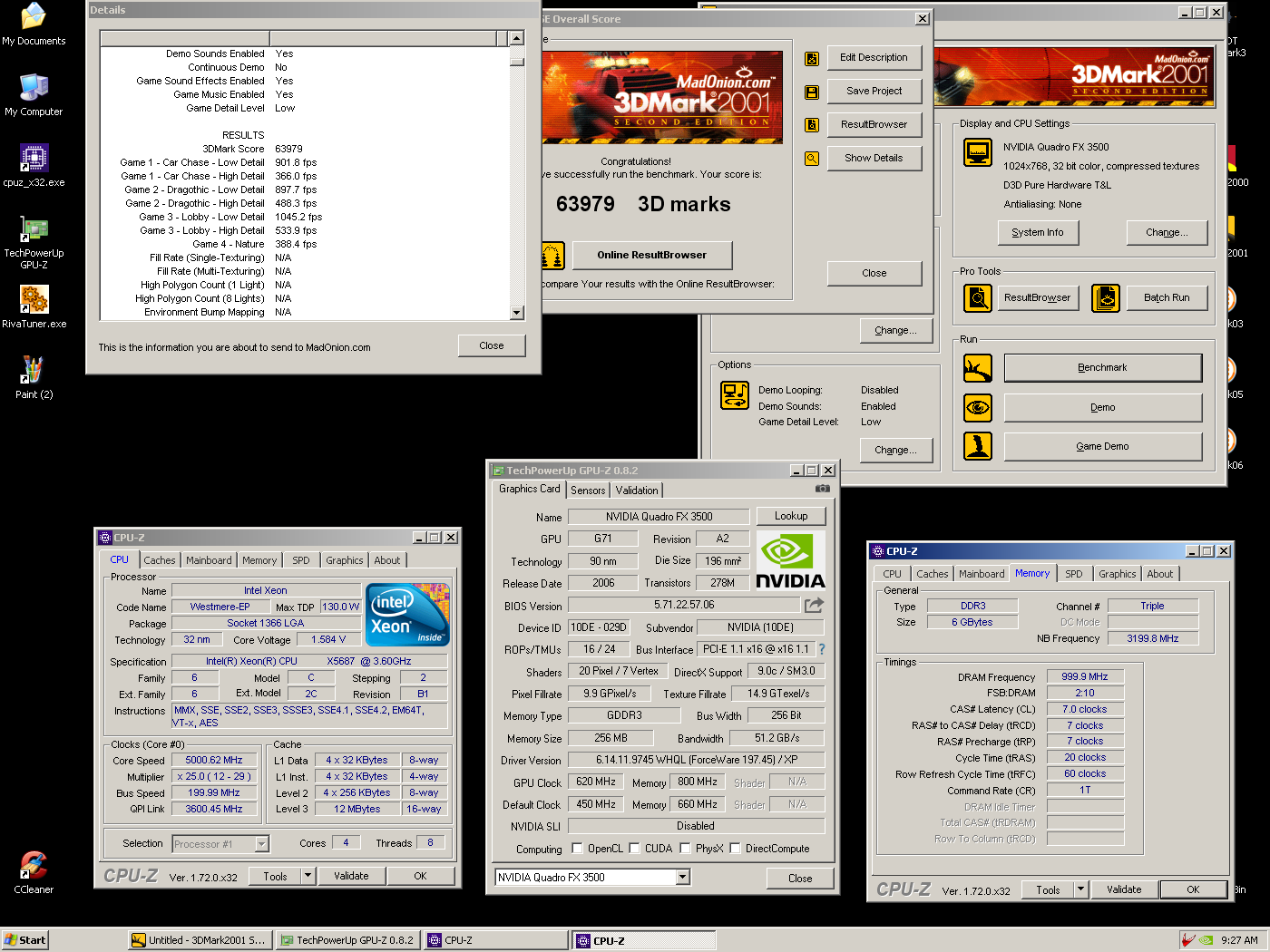Switch to TechPowerUp GPU-Z taskbar item
The image size is (1270, 952).
pyautogui.click(x=347, y=940)
